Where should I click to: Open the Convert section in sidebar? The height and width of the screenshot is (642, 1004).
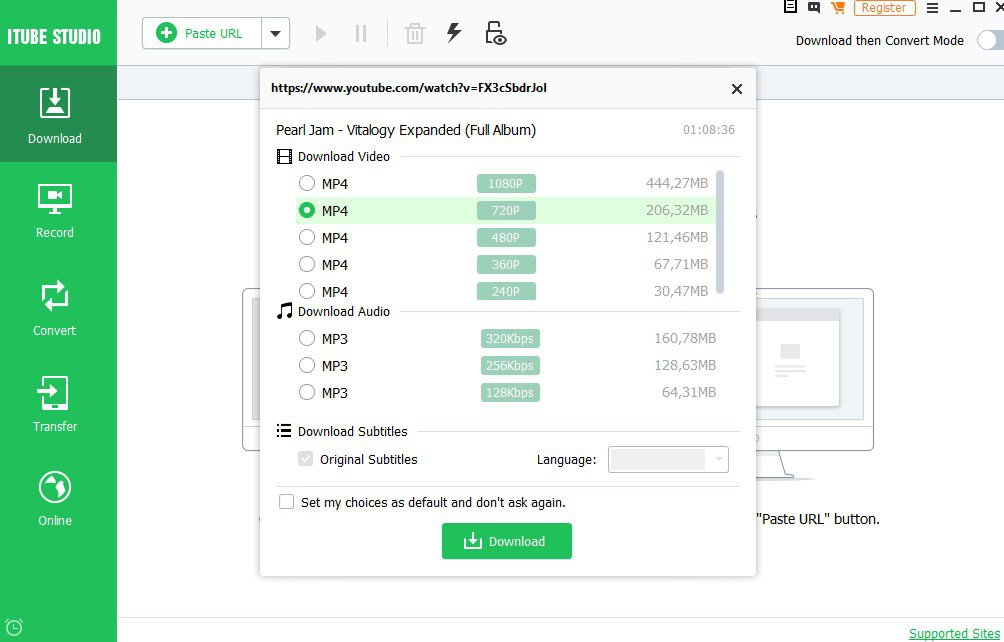[55, 308]
